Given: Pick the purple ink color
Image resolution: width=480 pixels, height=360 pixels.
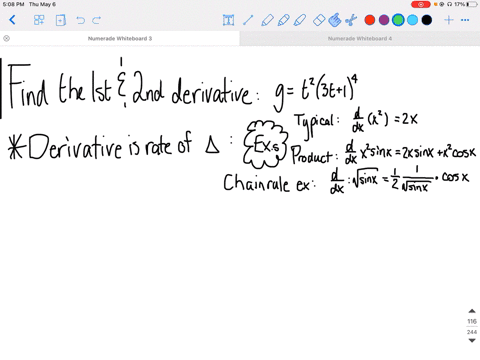Looking at the screenshot, I should tap(384, 20).
